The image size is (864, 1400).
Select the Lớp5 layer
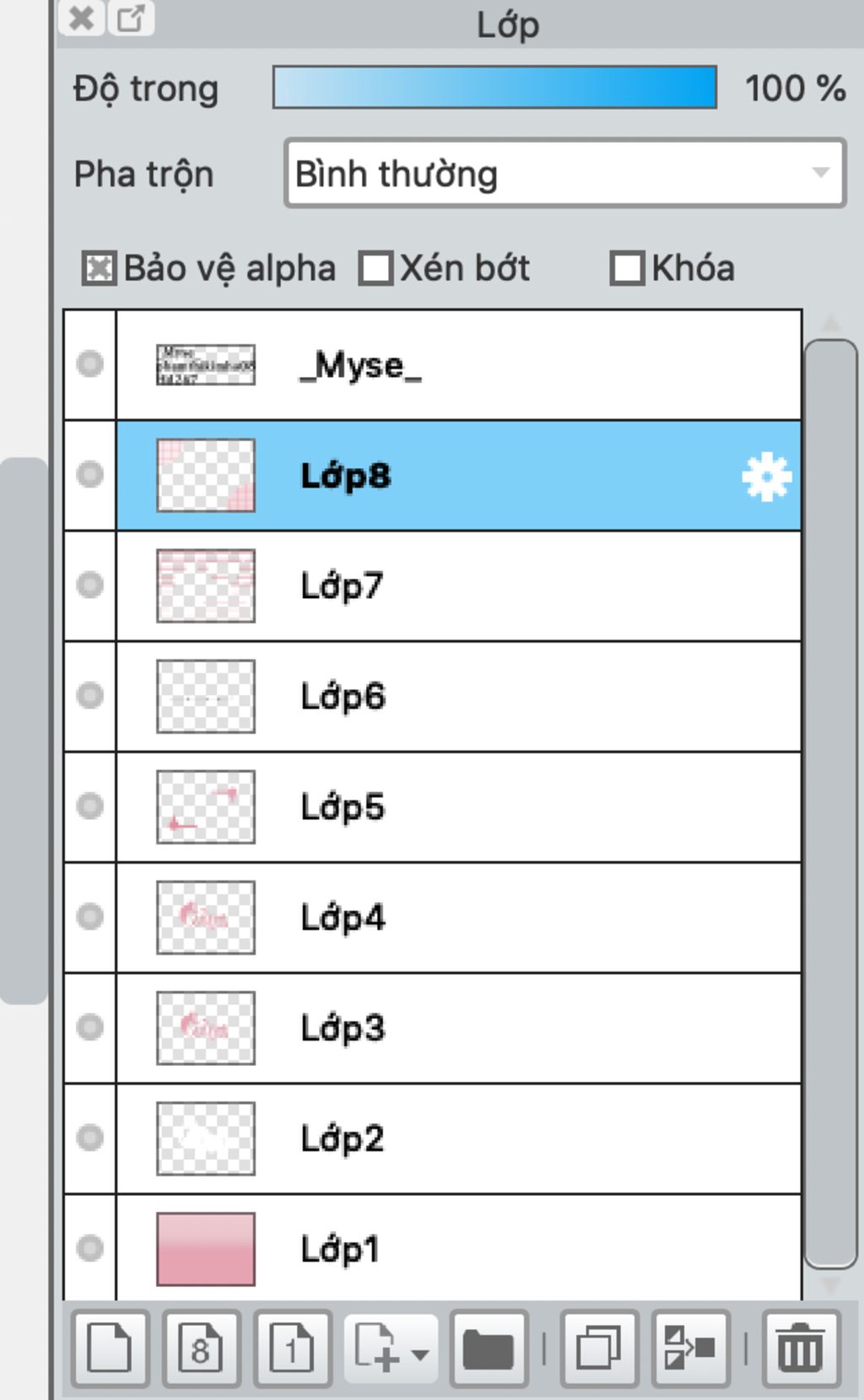[x=458, y=807]
